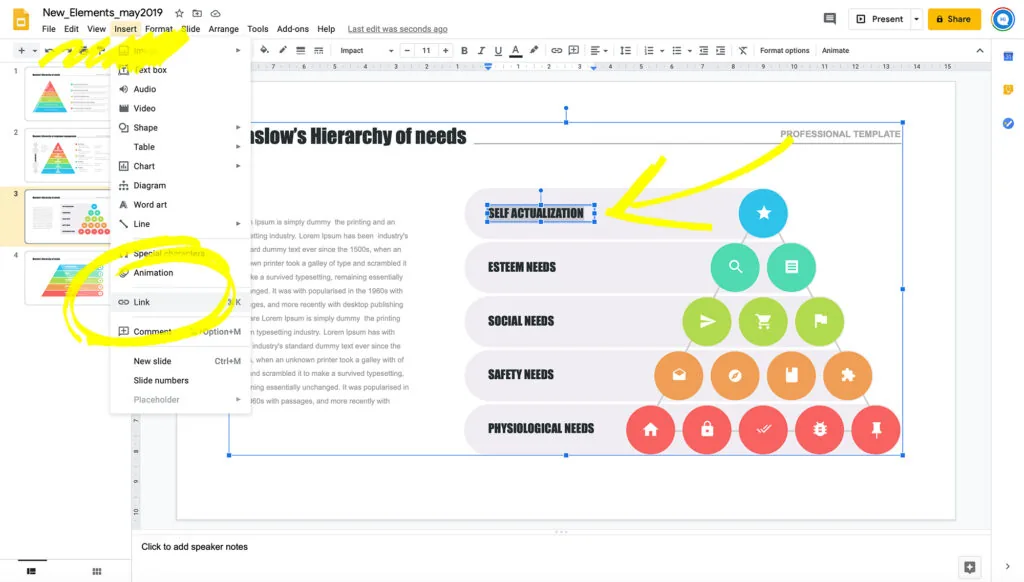Click the Explore button at bottom right
Viewport: 1024px width, 582px height.
969,567
